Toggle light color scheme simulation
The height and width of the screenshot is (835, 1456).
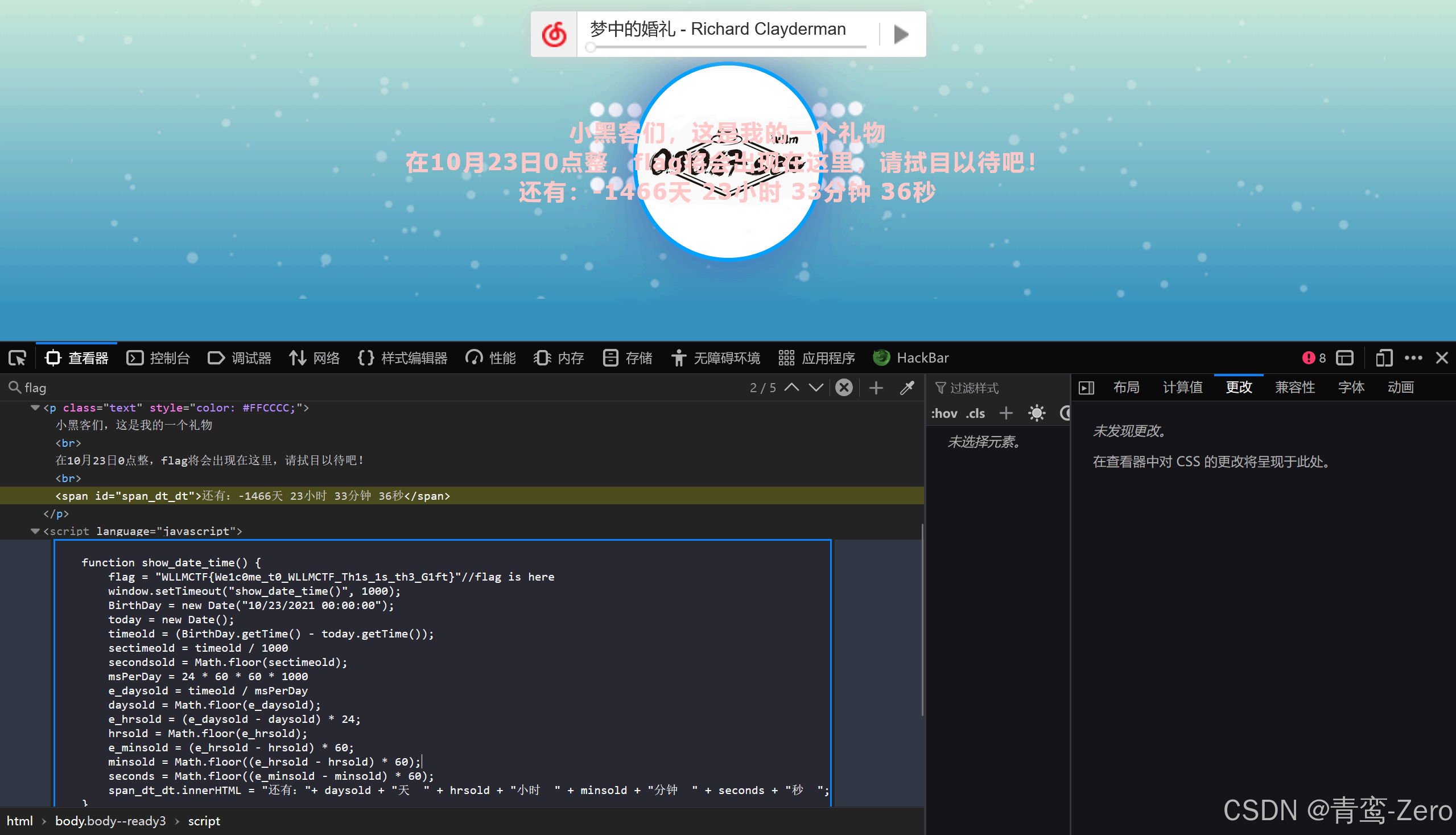coord(1037,413)
